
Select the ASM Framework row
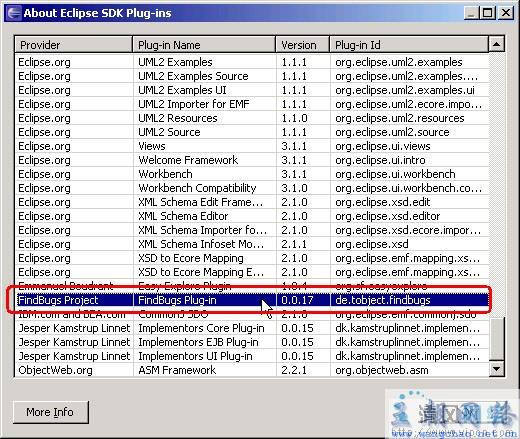click(252, 370)
